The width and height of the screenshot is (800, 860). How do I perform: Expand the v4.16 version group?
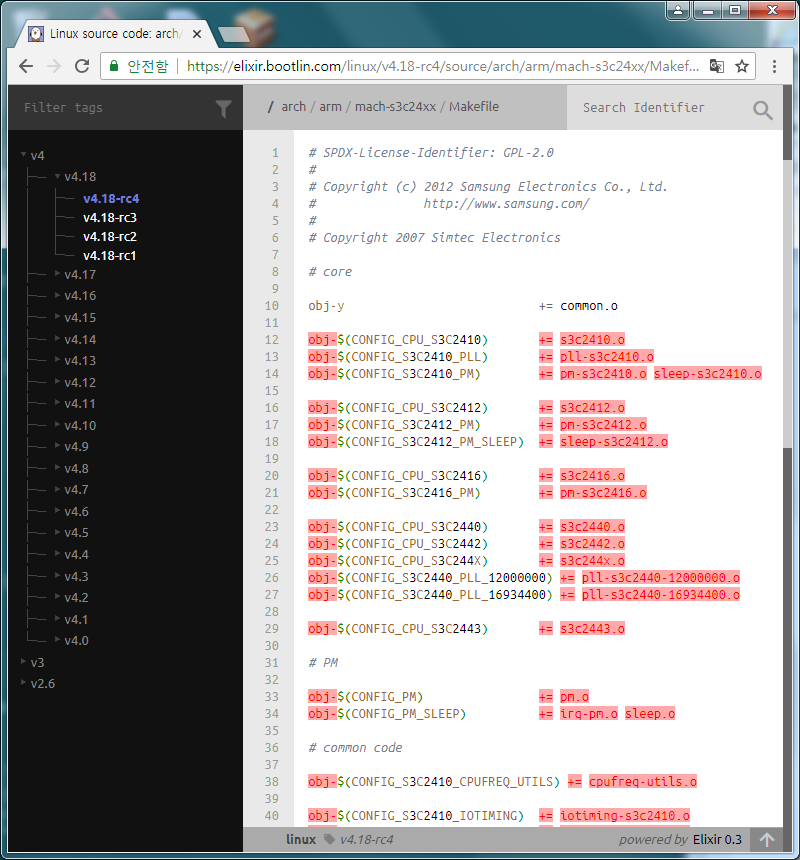57,295
